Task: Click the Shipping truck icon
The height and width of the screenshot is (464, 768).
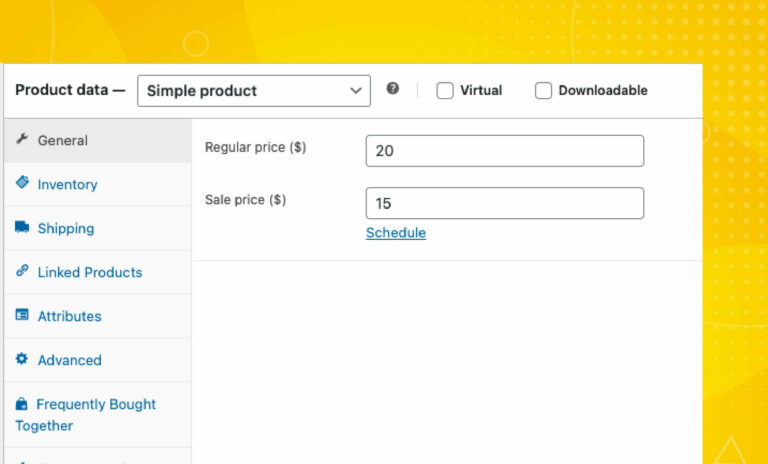Action: click(x=22, y=228)
